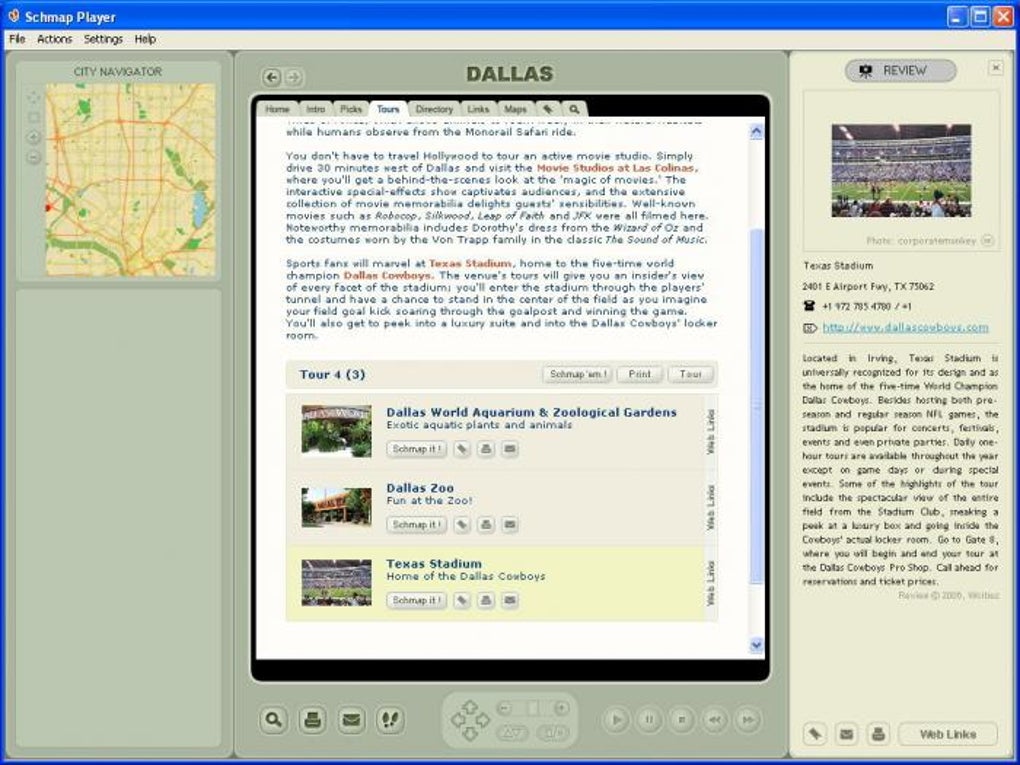Email the Dallas World Aquarium entry
The height and width of the screenshot is (765, 1020).
click(510, 449)
